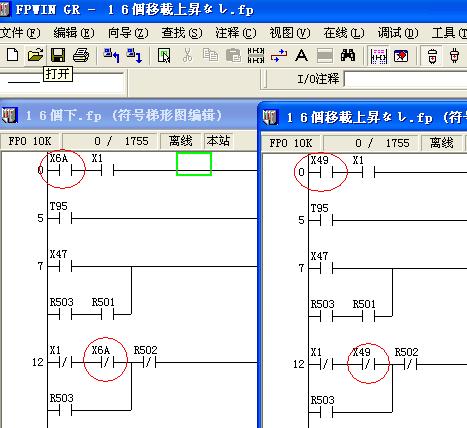Image resolution: width=467 pixels, height=428 pixels.
Task: Open the 在线(L) menu
Action: point(344,33)
